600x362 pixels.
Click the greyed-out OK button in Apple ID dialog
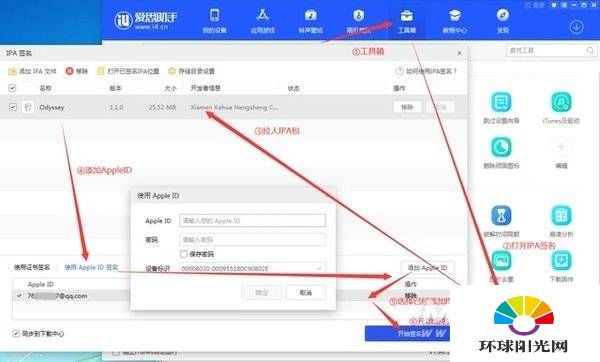pos(262,293)
